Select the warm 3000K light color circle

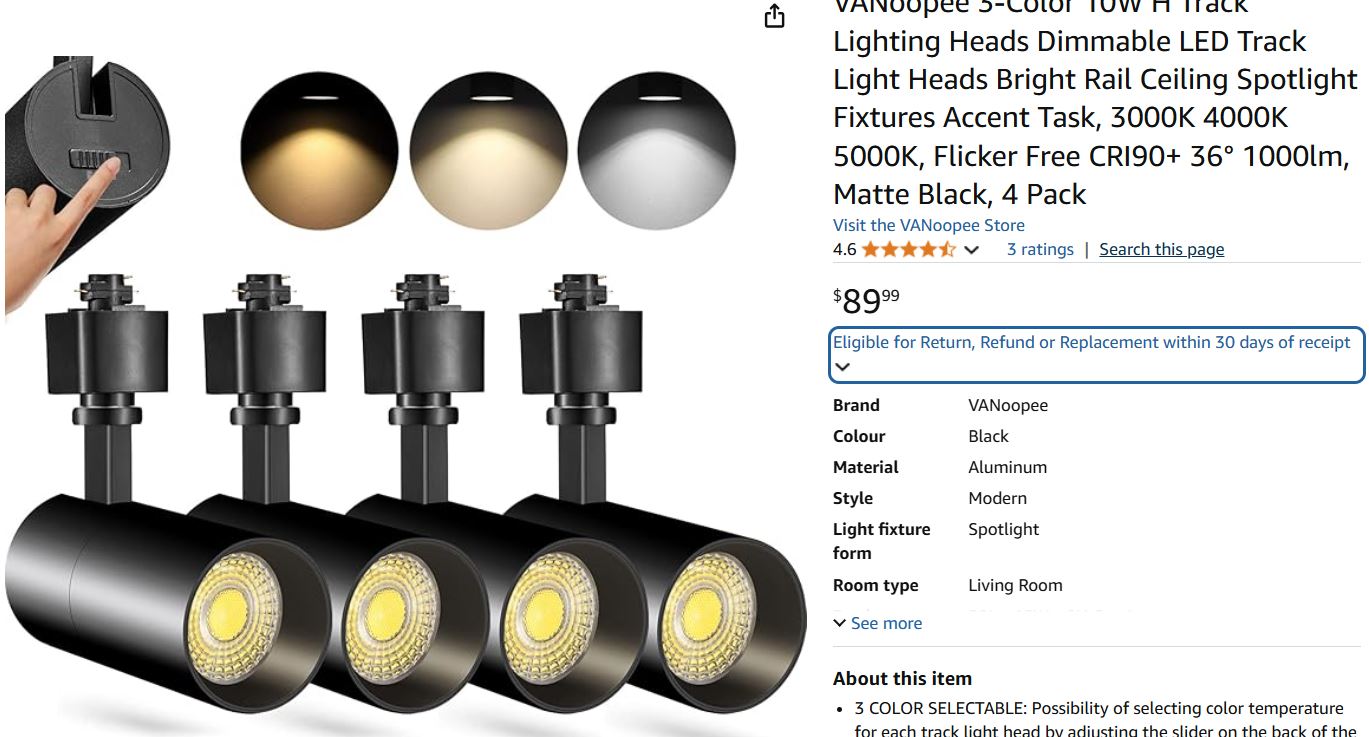(319, 152)
